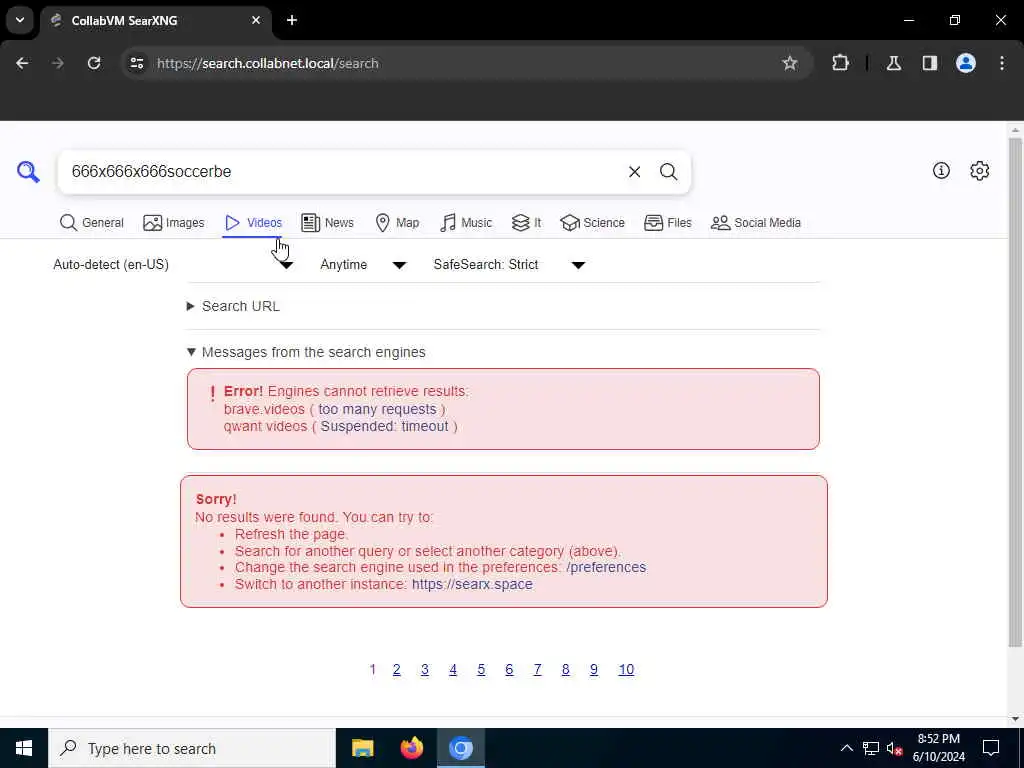Go to results page 8
This screenshot has height=768, width=1024.
point(566,669)
